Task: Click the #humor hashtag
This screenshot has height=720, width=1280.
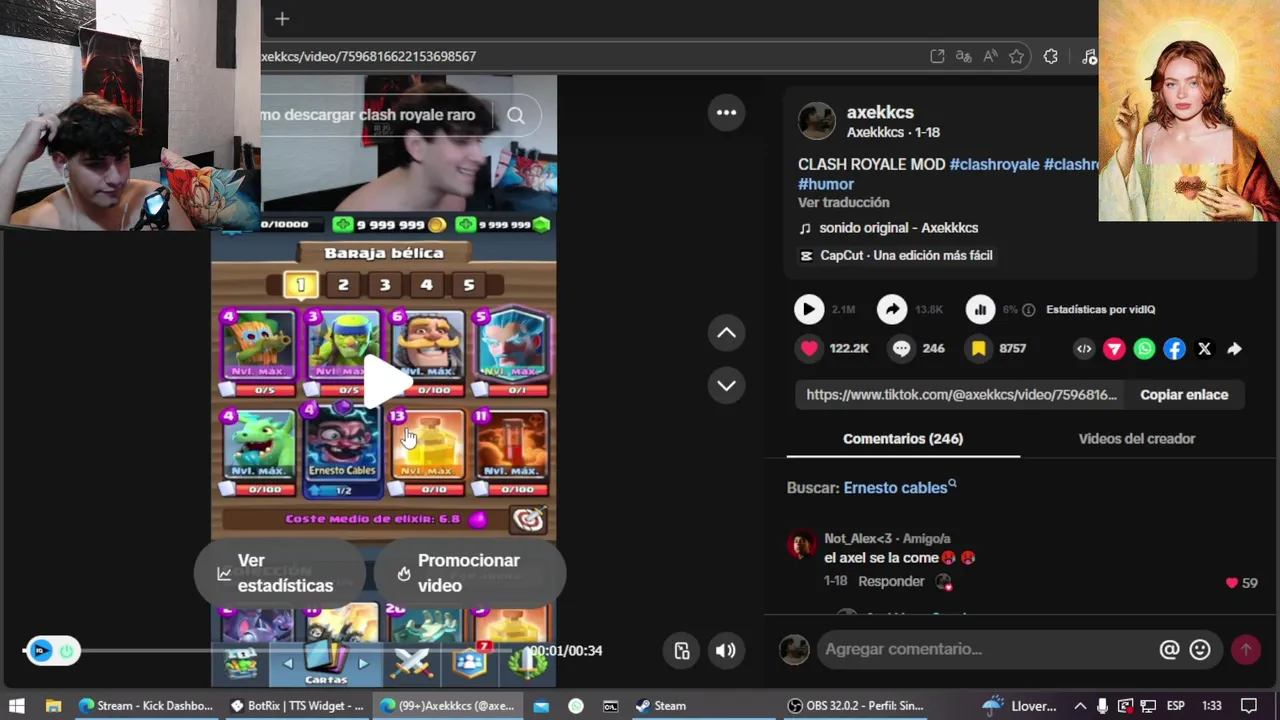Action: click(826, 184)
